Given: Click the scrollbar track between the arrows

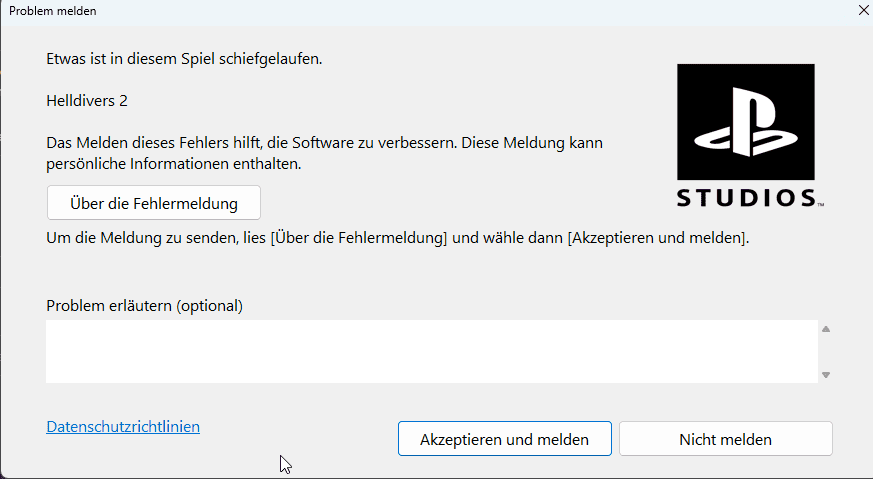Looking at the screenshot, I should [x=826, y=352].
